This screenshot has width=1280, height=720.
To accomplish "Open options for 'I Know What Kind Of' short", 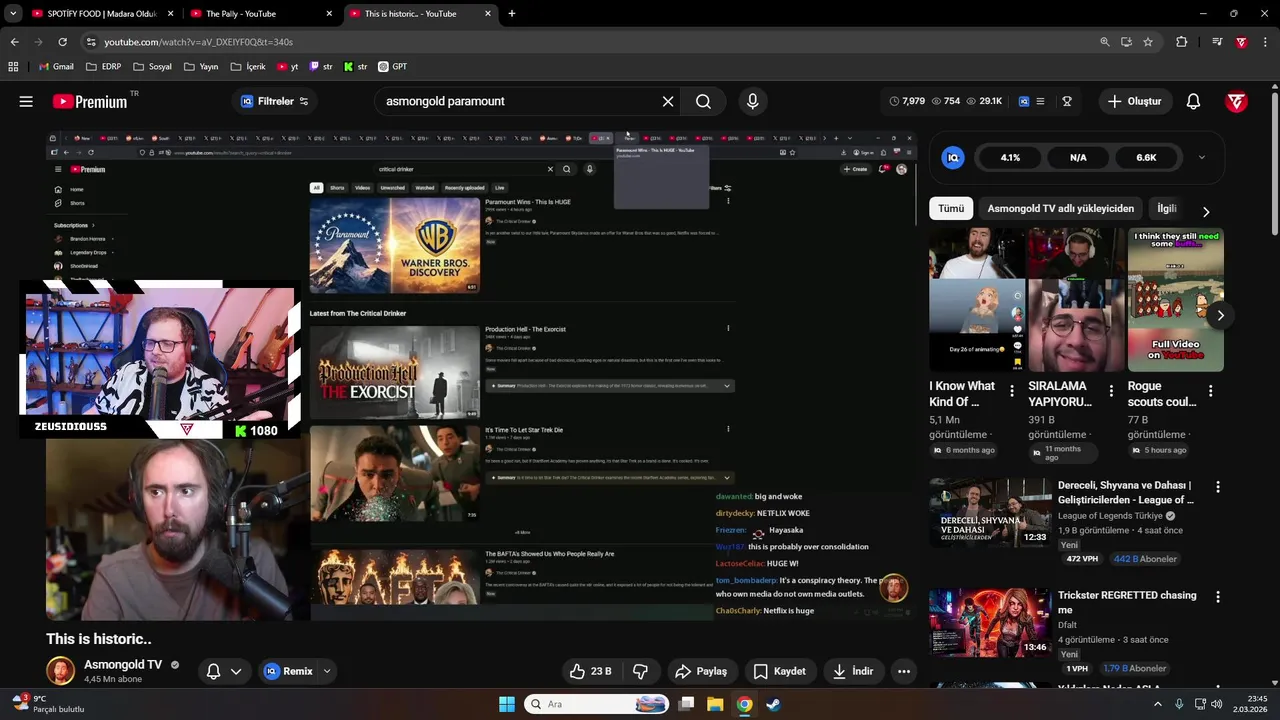I will [x=1012, y=391].
